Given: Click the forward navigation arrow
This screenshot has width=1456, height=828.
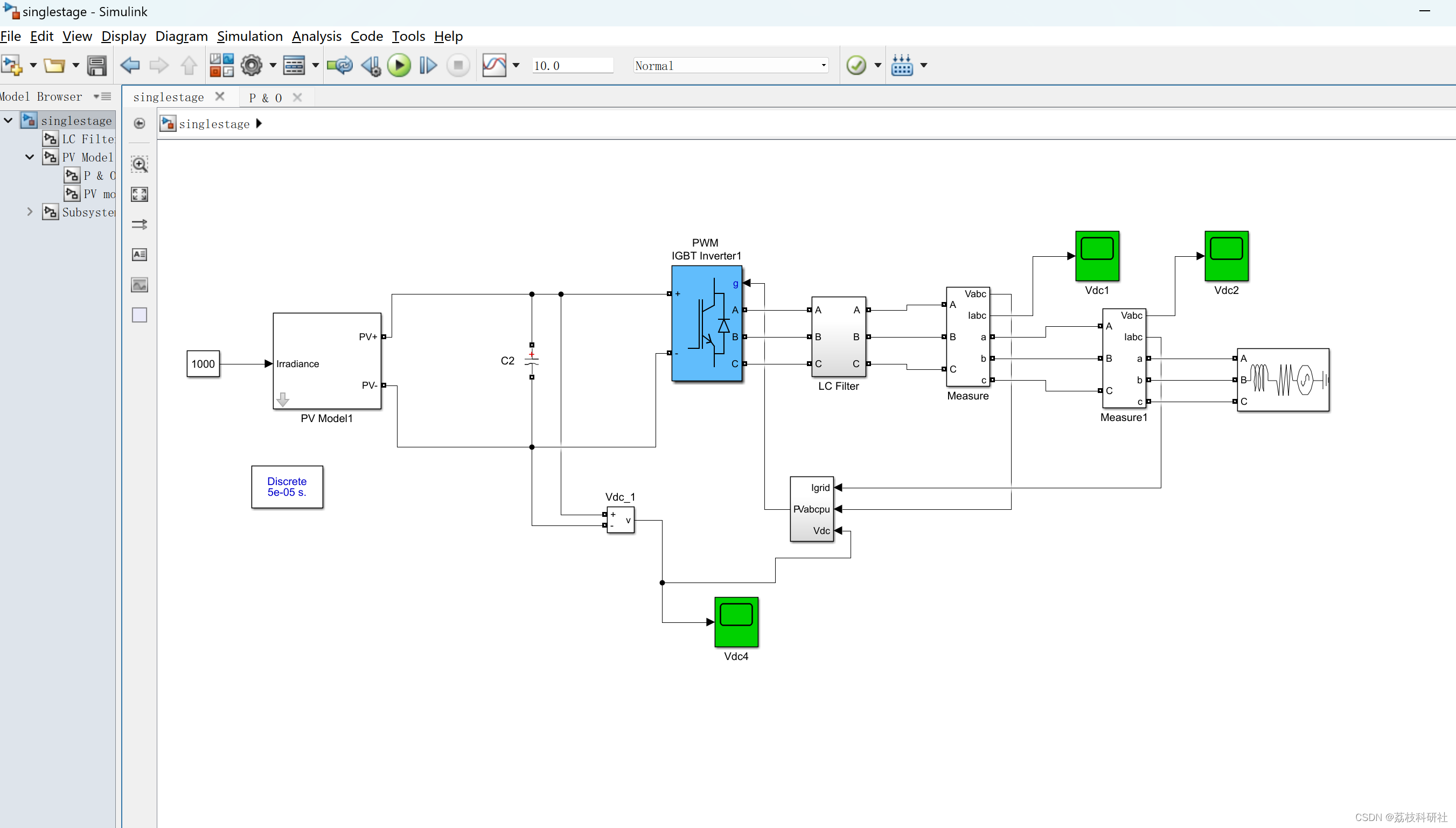Looking at the screenshot, I should coord(159,65).
